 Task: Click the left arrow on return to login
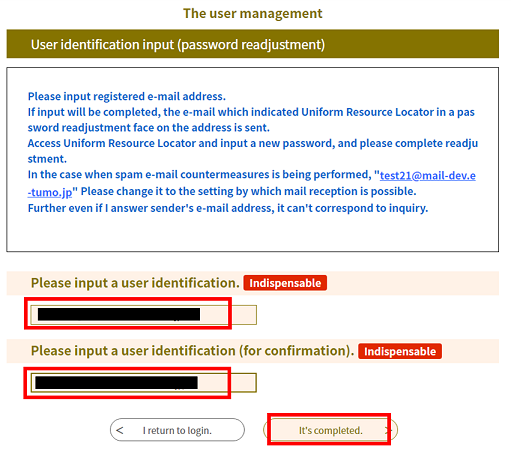[x=120, y=430]
